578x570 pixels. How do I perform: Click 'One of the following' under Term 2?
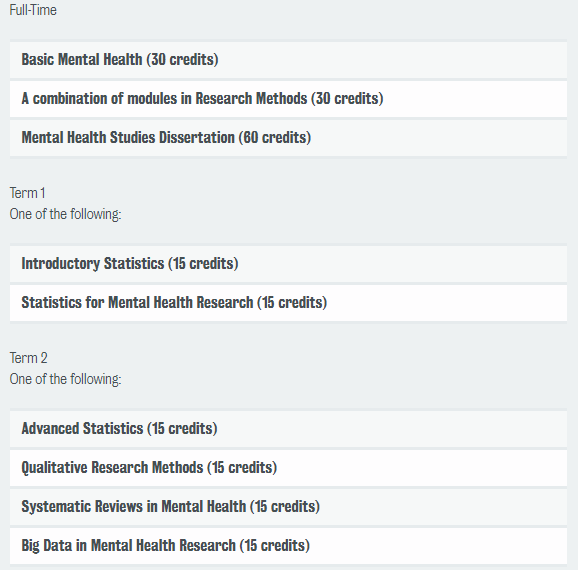coord(65,379)
